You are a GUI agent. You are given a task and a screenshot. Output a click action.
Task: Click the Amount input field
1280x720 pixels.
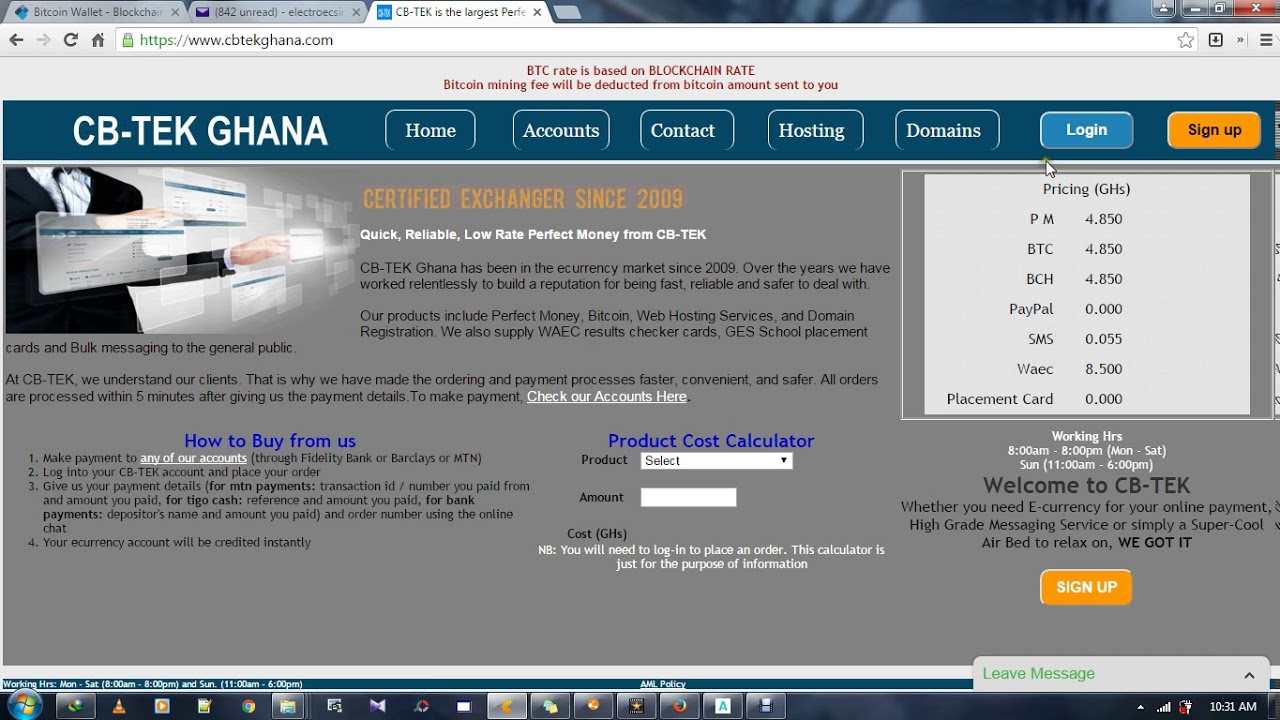coord(688,497)
